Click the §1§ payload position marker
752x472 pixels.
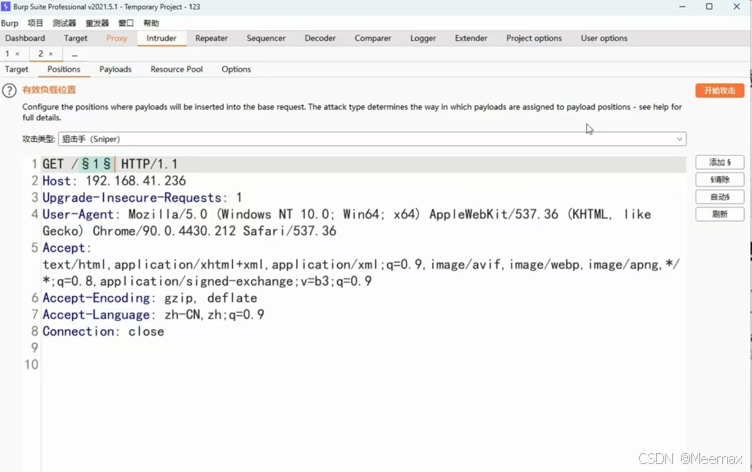click(96, 164)
